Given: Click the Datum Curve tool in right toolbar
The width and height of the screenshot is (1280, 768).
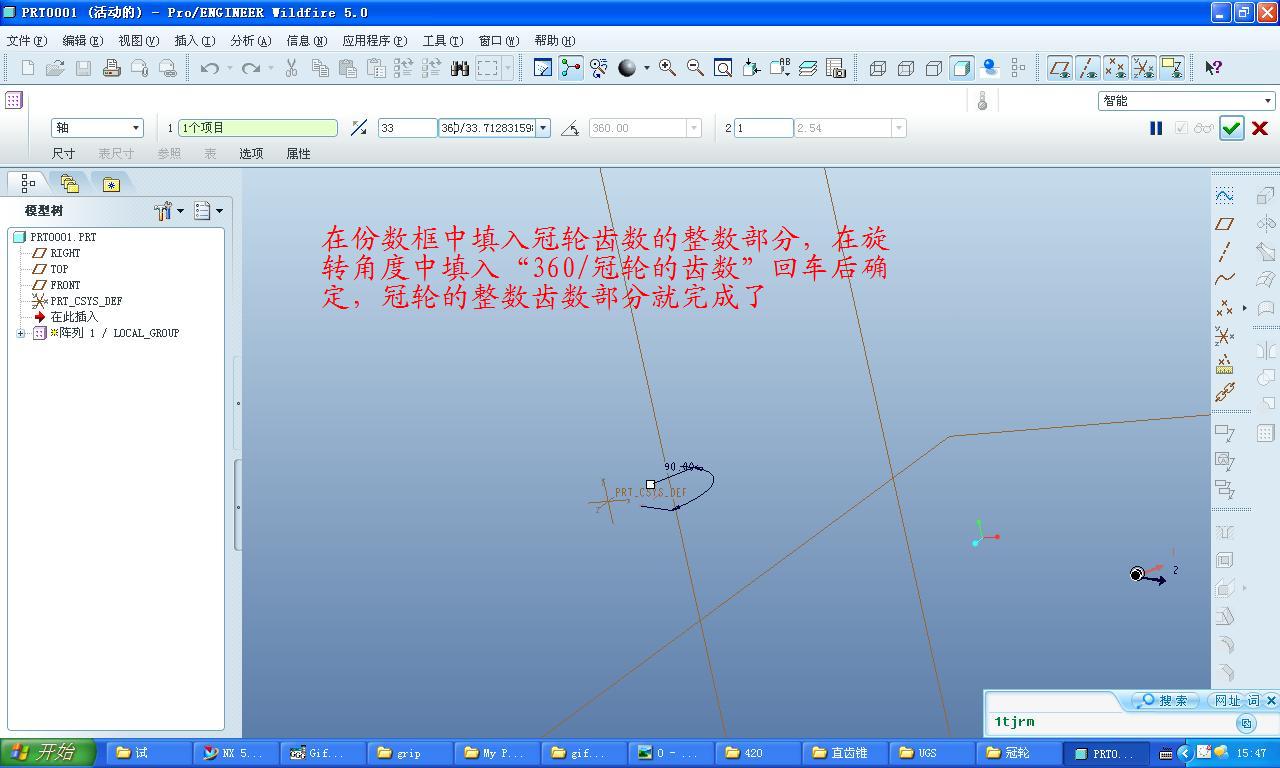Looking at the screenshot, I should (x=1224, y=280).
